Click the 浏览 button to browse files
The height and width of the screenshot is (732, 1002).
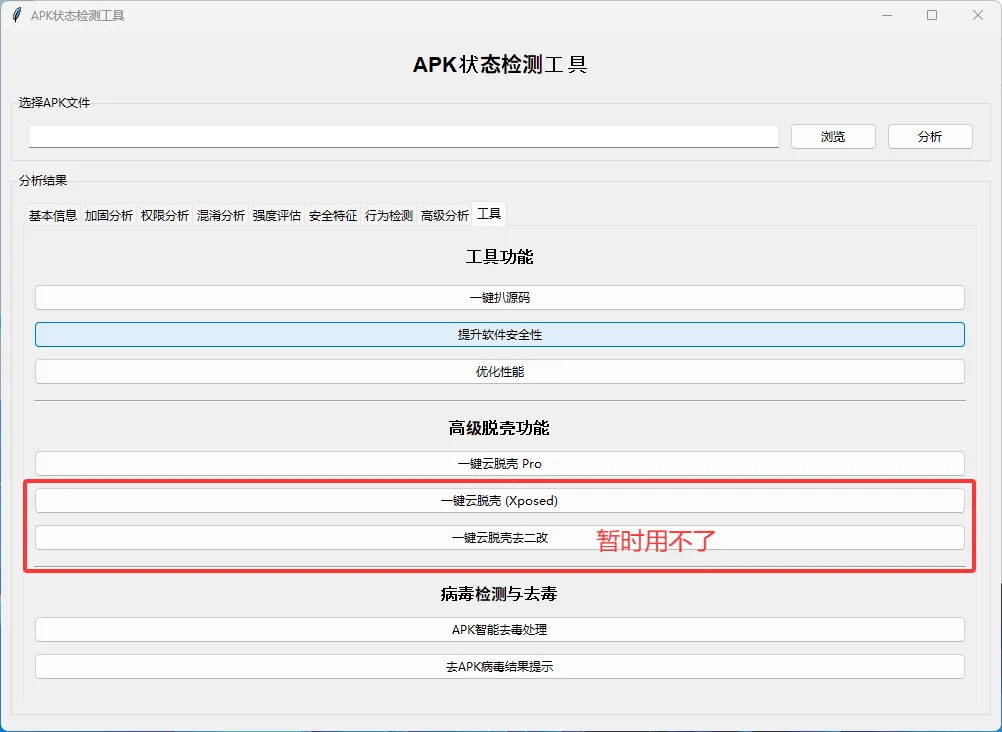[x=833, y=136]
